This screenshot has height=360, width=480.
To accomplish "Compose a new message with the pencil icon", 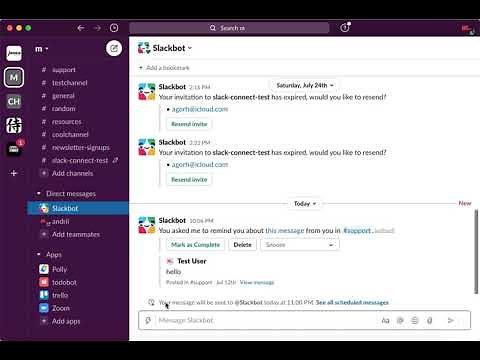I will 114,49.
